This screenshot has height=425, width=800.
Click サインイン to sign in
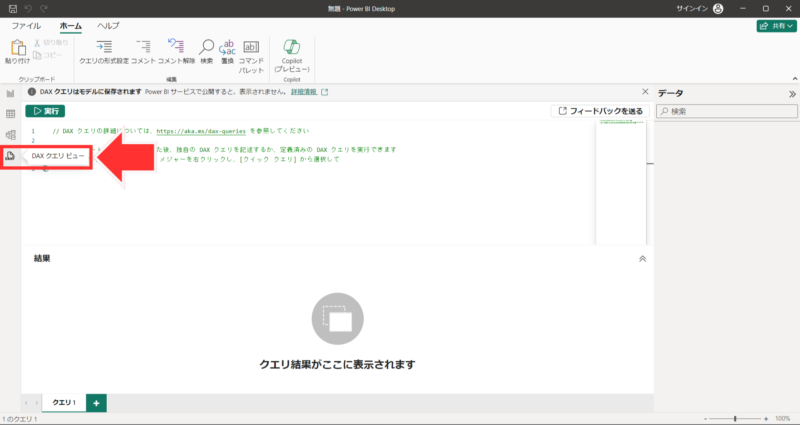(x=692, y=9)
